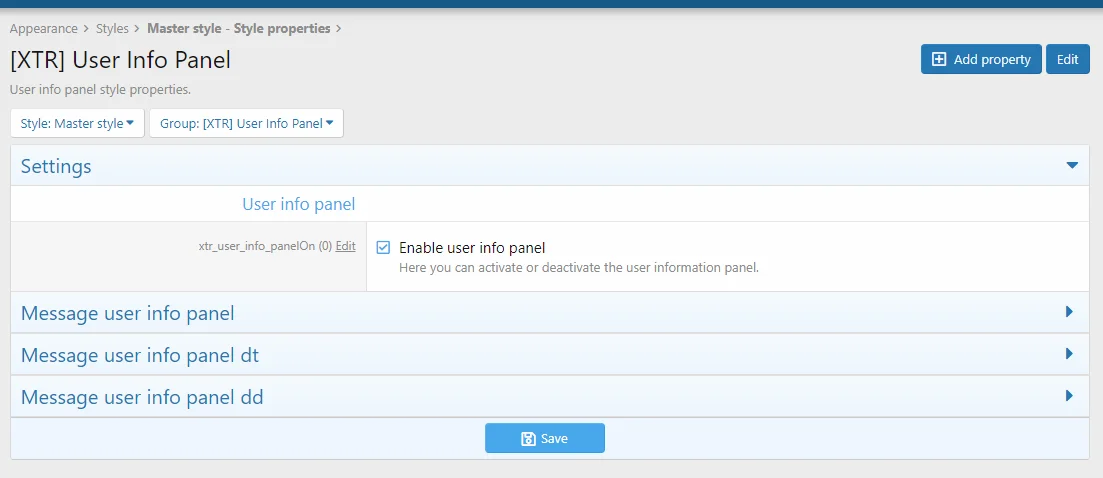
Task: Open Master style - Style properties breadcrumb
Action: click(x=238, y=29)
